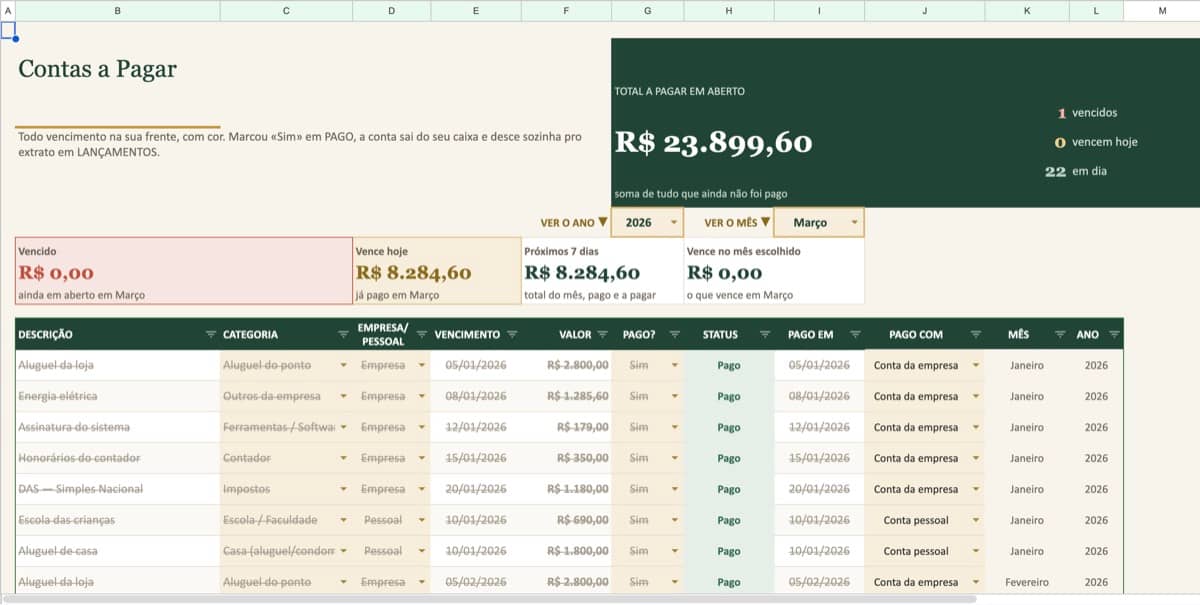Click the horizontal scrollbar at the bottom
The height and width of the screenshot is (605, 1200).
coord(495,599)
